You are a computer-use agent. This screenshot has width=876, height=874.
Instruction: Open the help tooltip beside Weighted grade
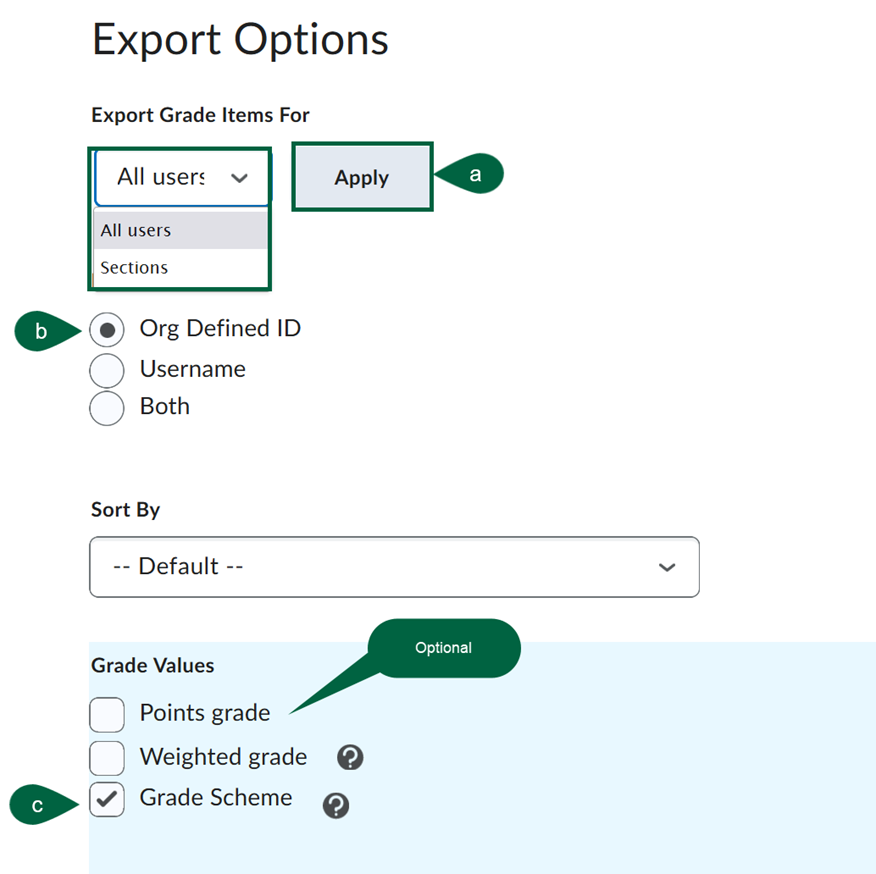[x=348, y=758]
